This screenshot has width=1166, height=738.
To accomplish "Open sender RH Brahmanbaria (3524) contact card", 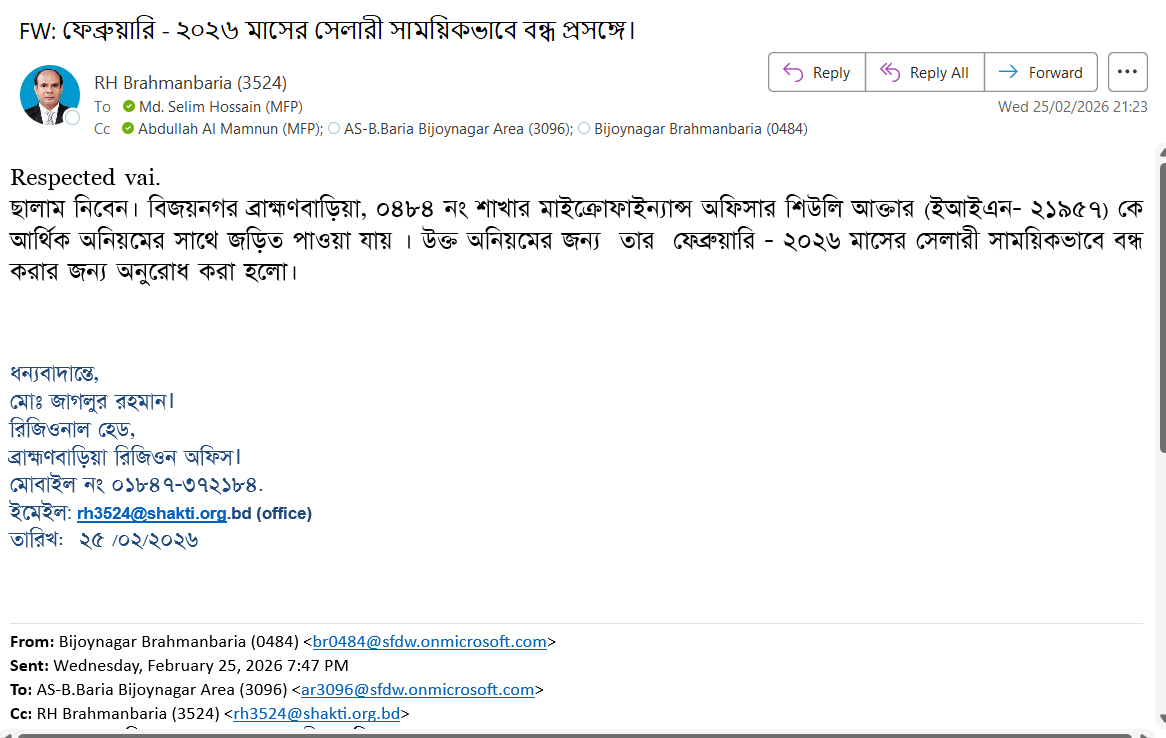I will [x=190, y=83].
